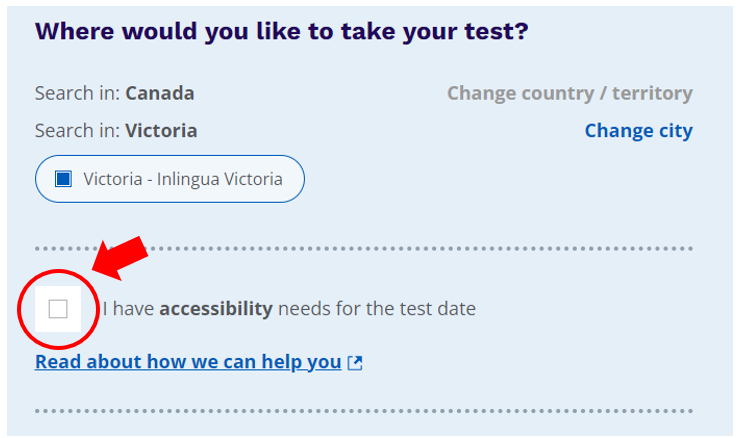Click the bold Canada country name

(160, 93)
